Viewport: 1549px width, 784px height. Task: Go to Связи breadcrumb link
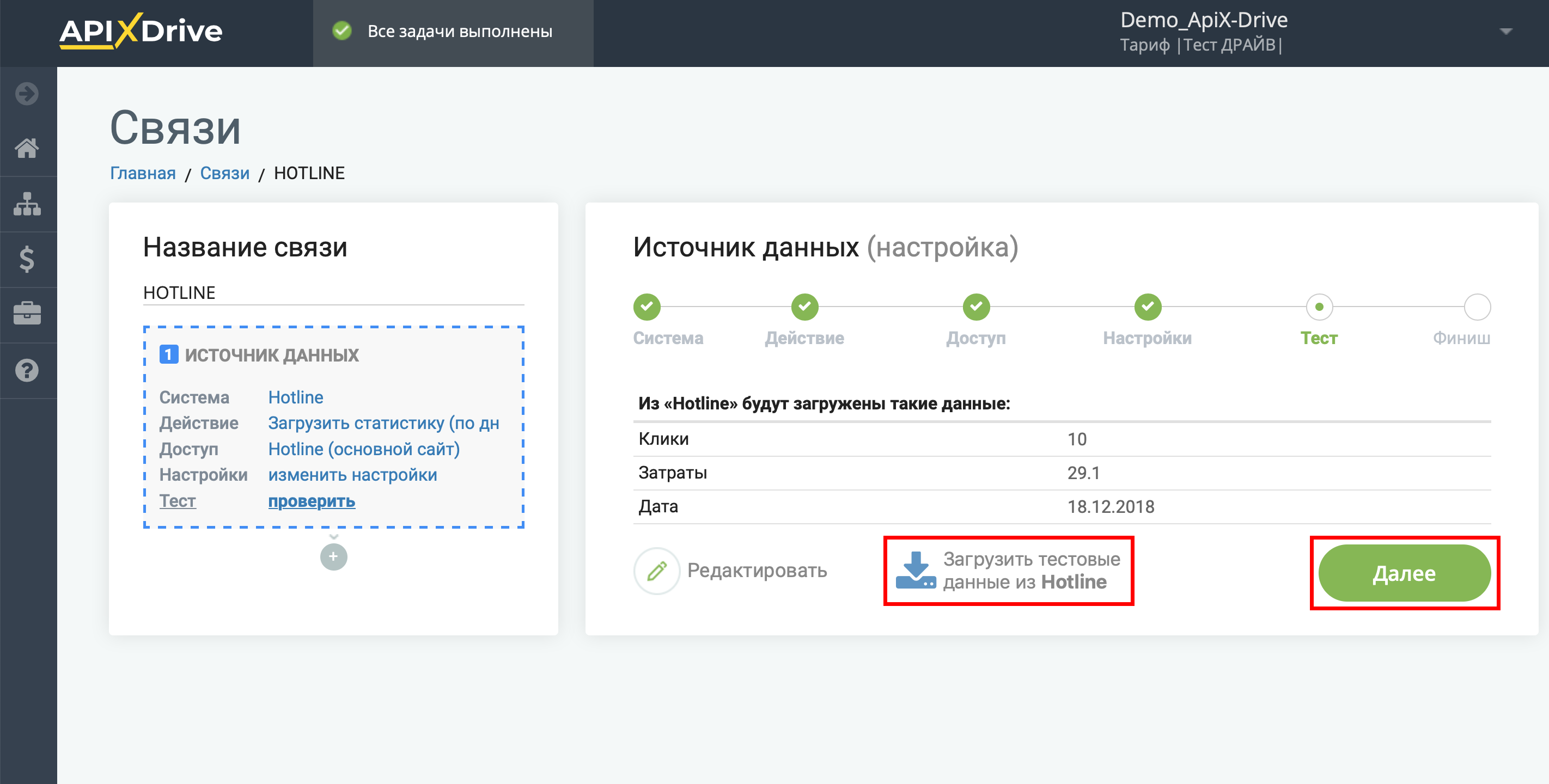[224, 173]
